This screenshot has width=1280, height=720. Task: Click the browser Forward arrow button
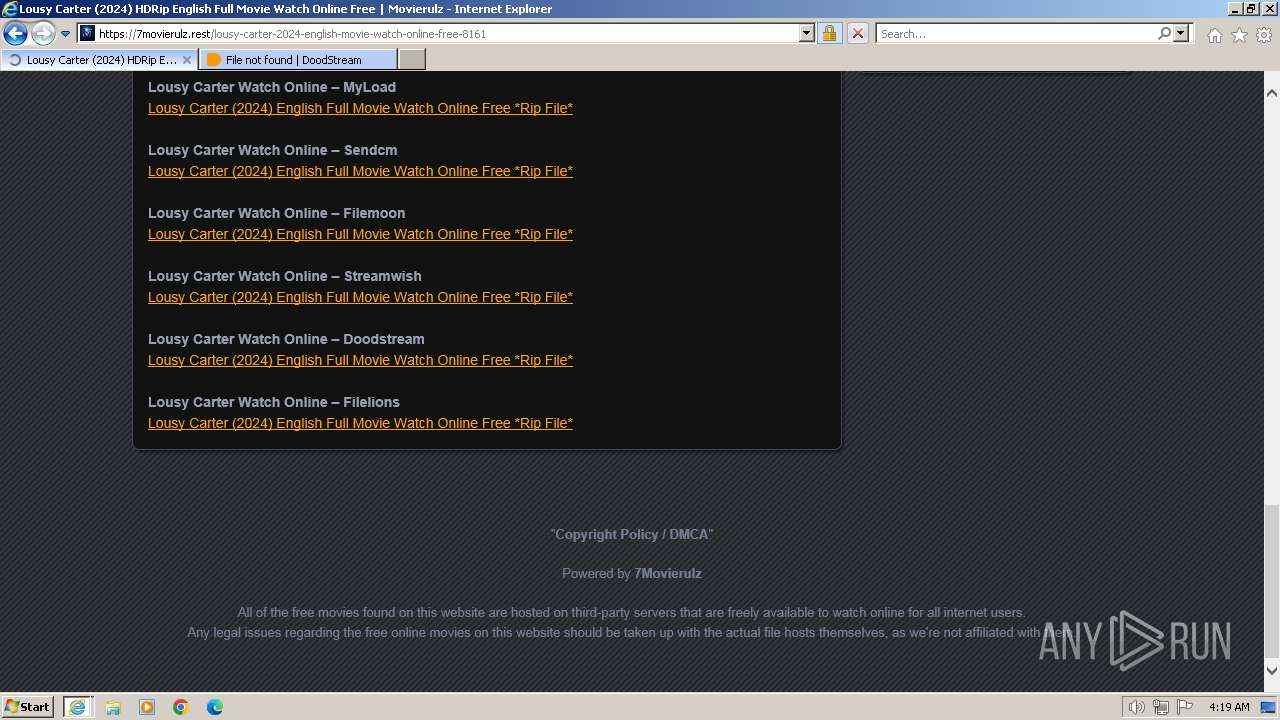43,33
